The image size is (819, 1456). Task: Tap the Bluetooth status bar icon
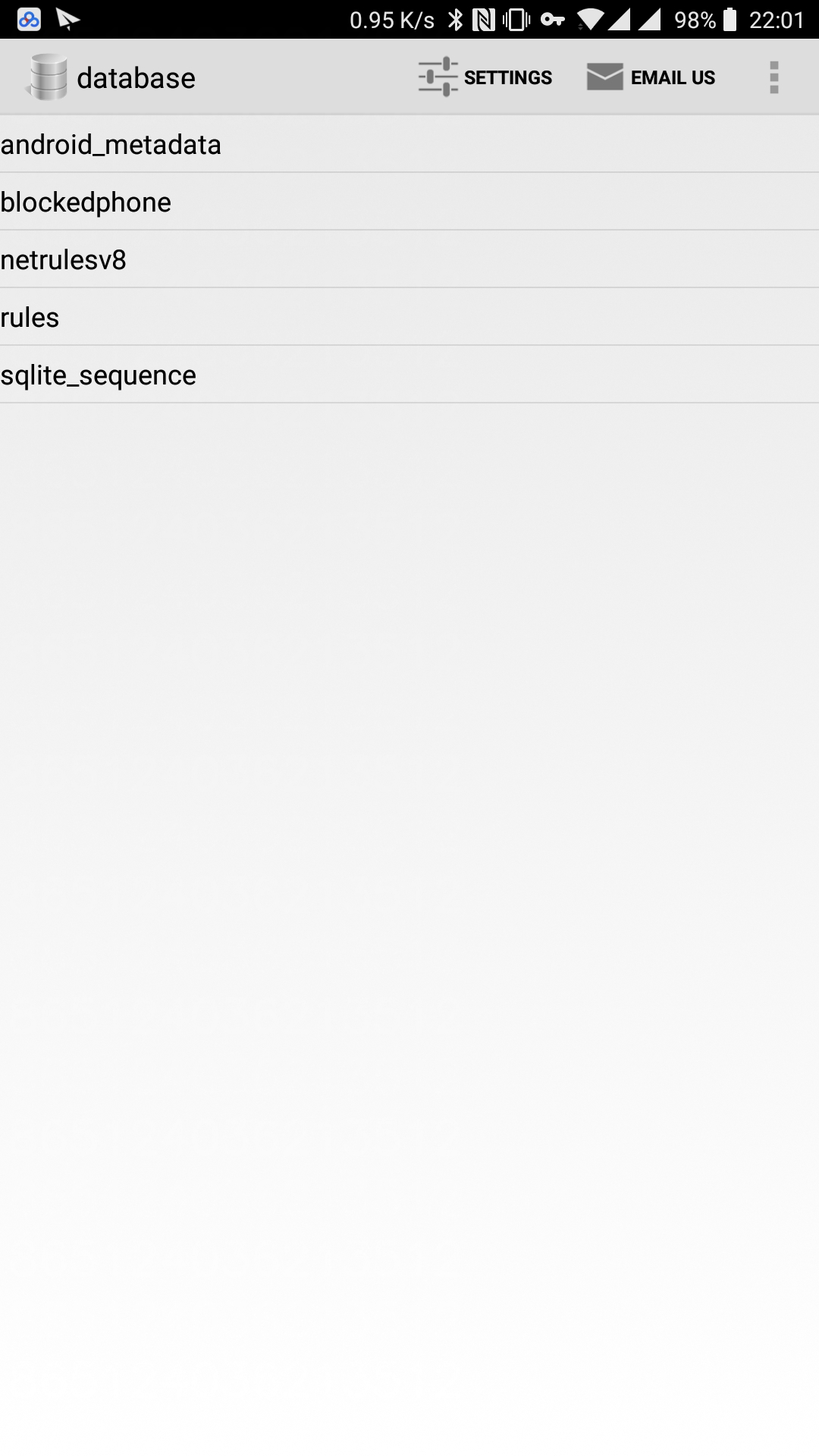click(x=455, y=20)
